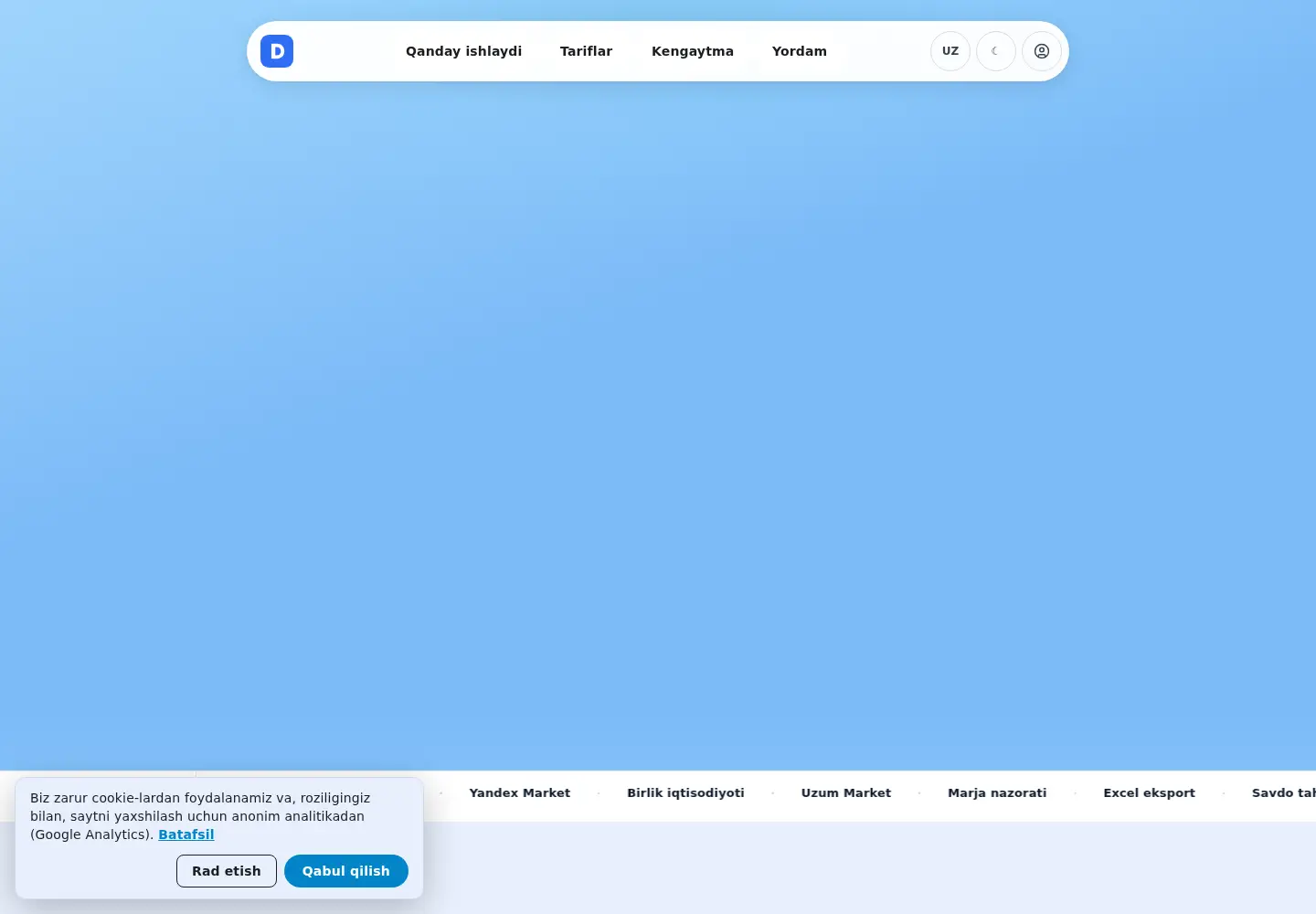Follow the Batafsil cookie details link
Screen dimensions: 1316x914
(186, 834)
